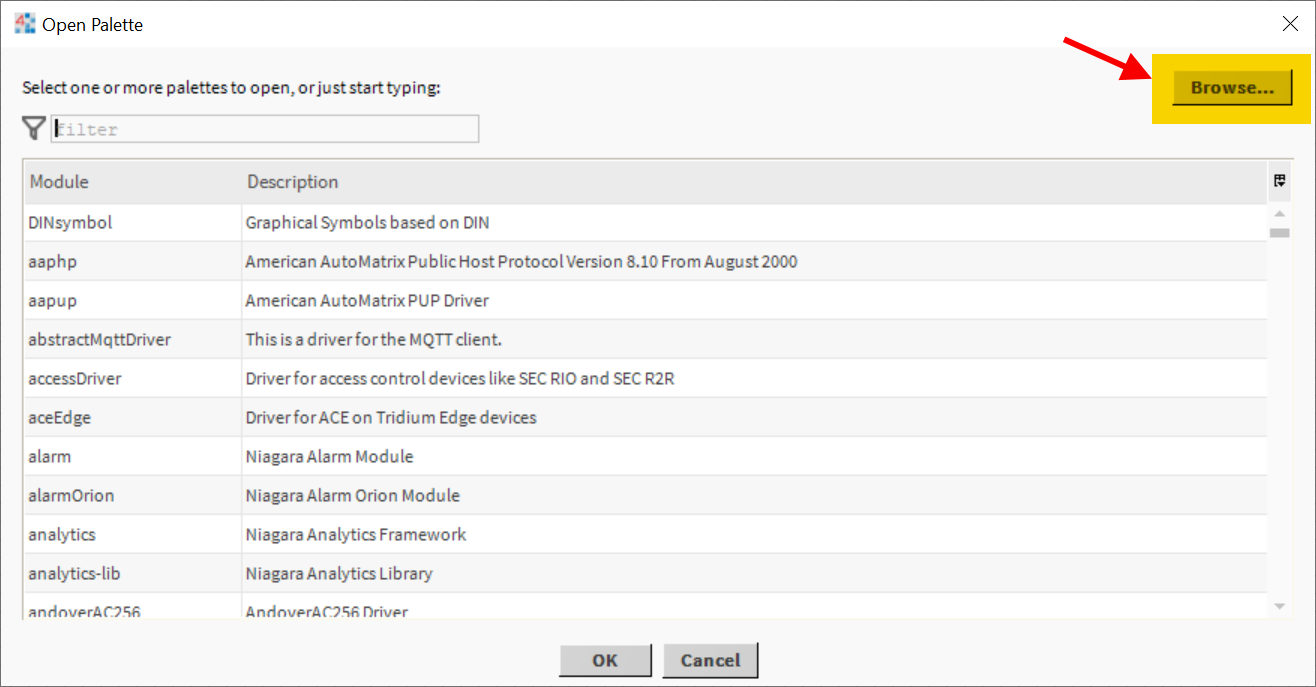The height and width of the screenshot is (687, 1316).
Task: Sort by the Description column header
Action: pyautogui.click(x=755, y=182)
